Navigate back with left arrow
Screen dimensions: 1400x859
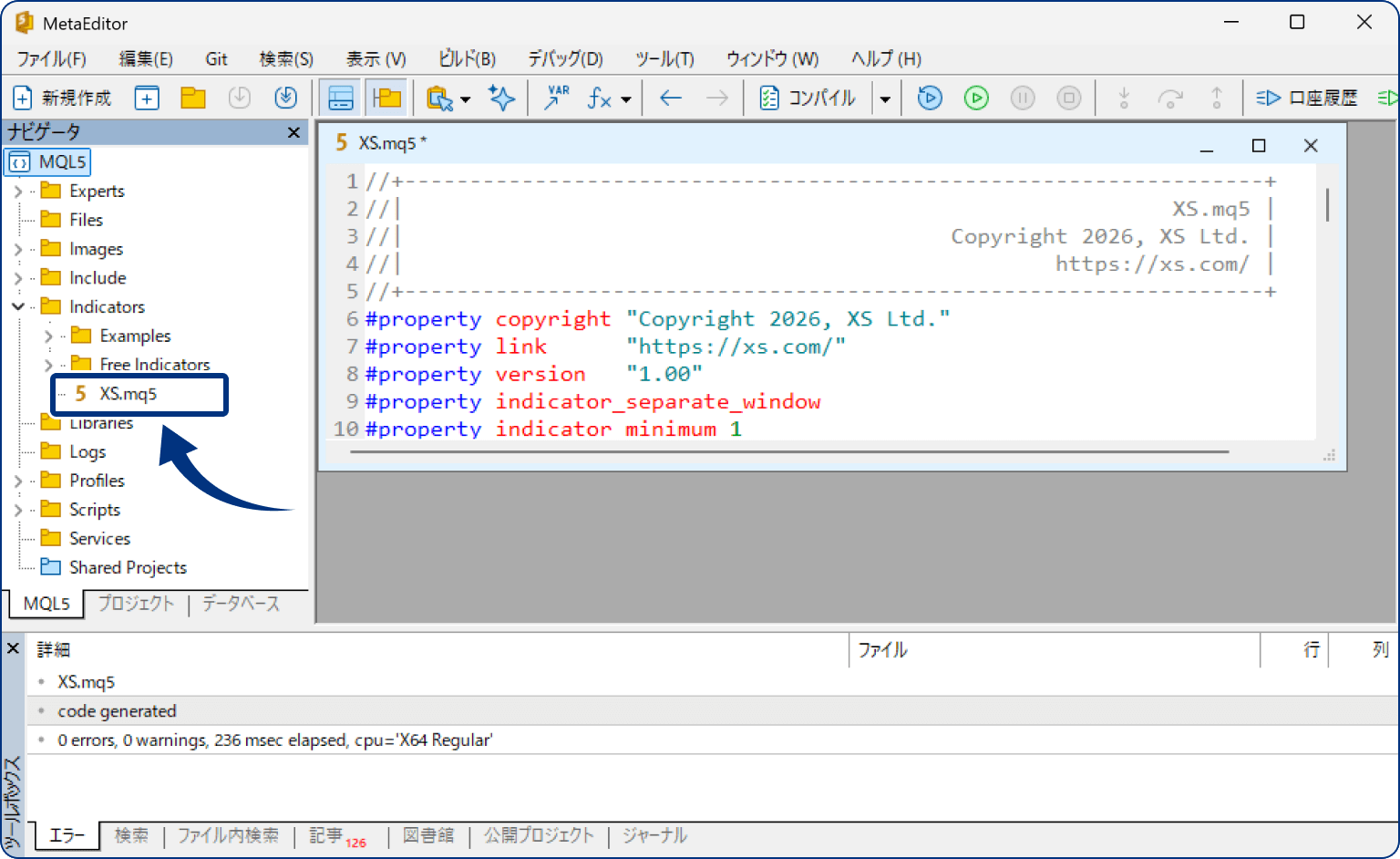pos(671,98)
